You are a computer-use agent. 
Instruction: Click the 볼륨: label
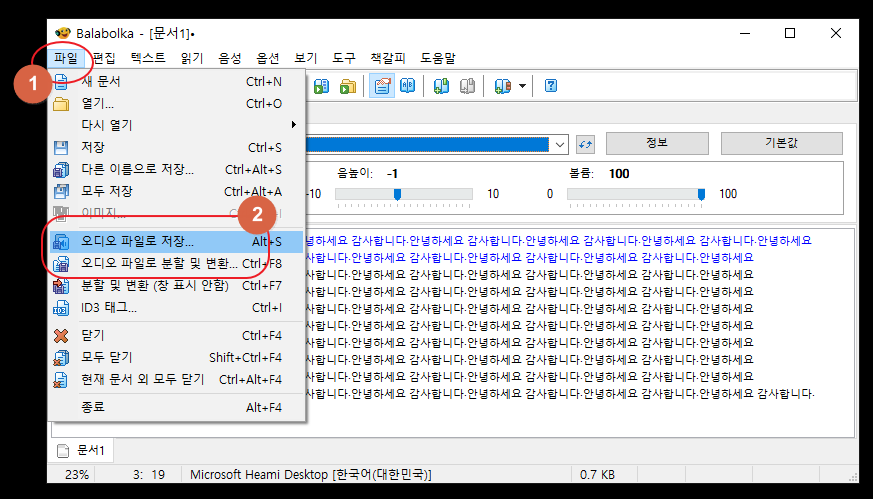pyautogui.click(x=581, y=174)
